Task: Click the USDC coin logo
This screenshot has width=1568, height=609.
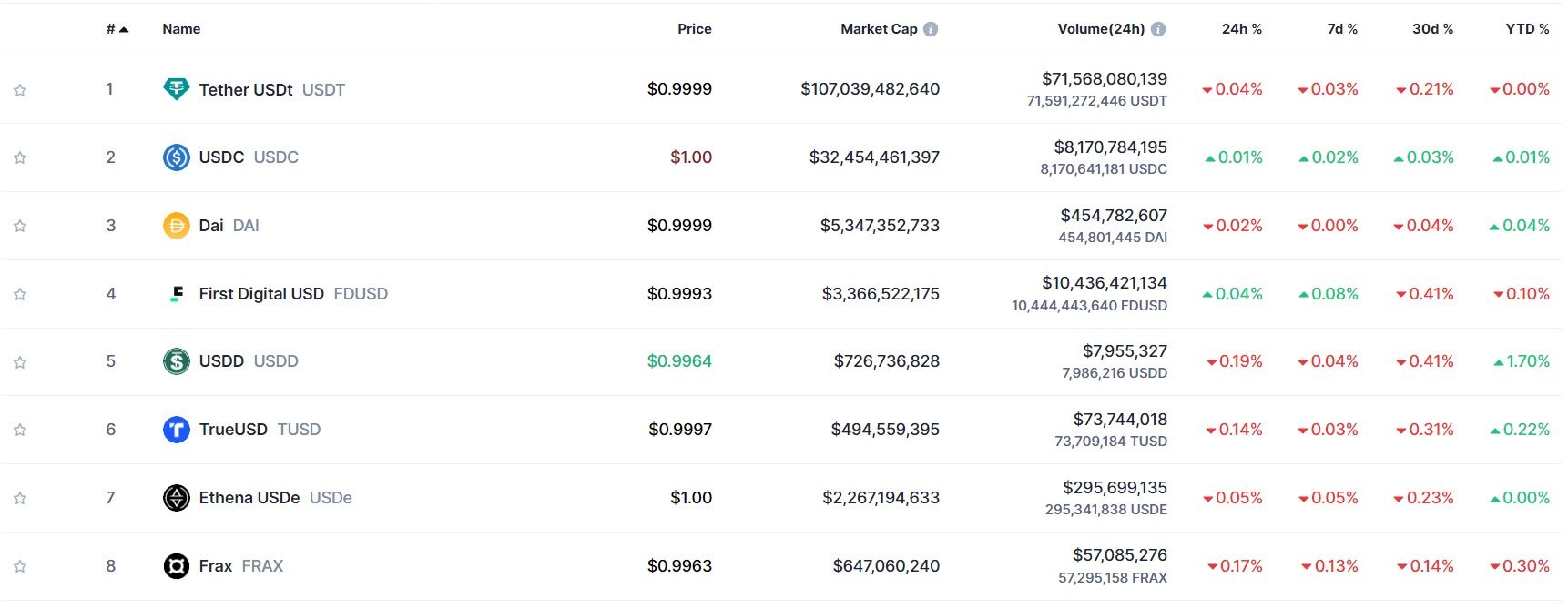Action: click(176, 157)
